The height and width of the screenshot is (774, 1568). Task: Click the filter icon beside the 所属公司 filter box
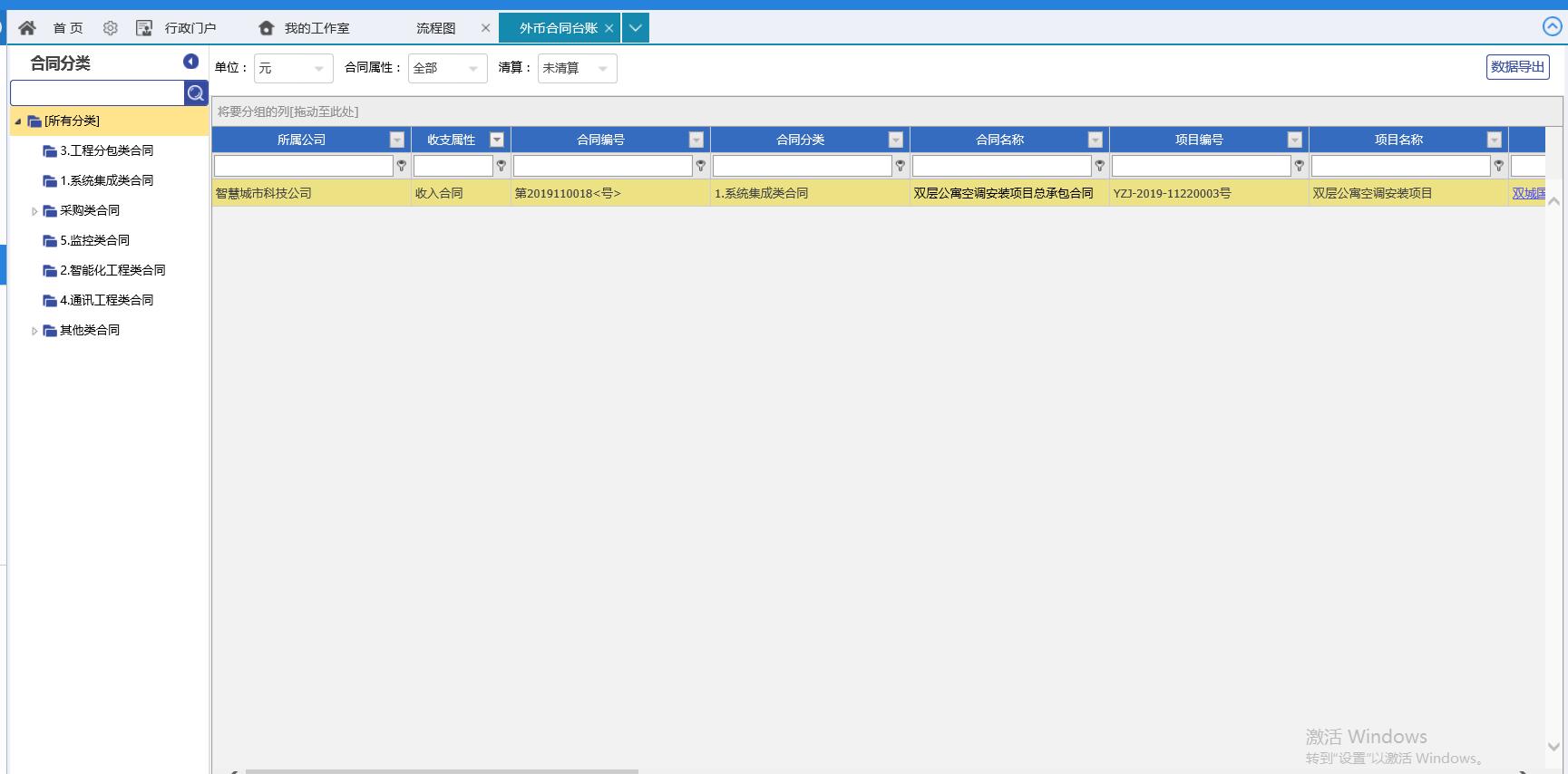click(401, 166)
